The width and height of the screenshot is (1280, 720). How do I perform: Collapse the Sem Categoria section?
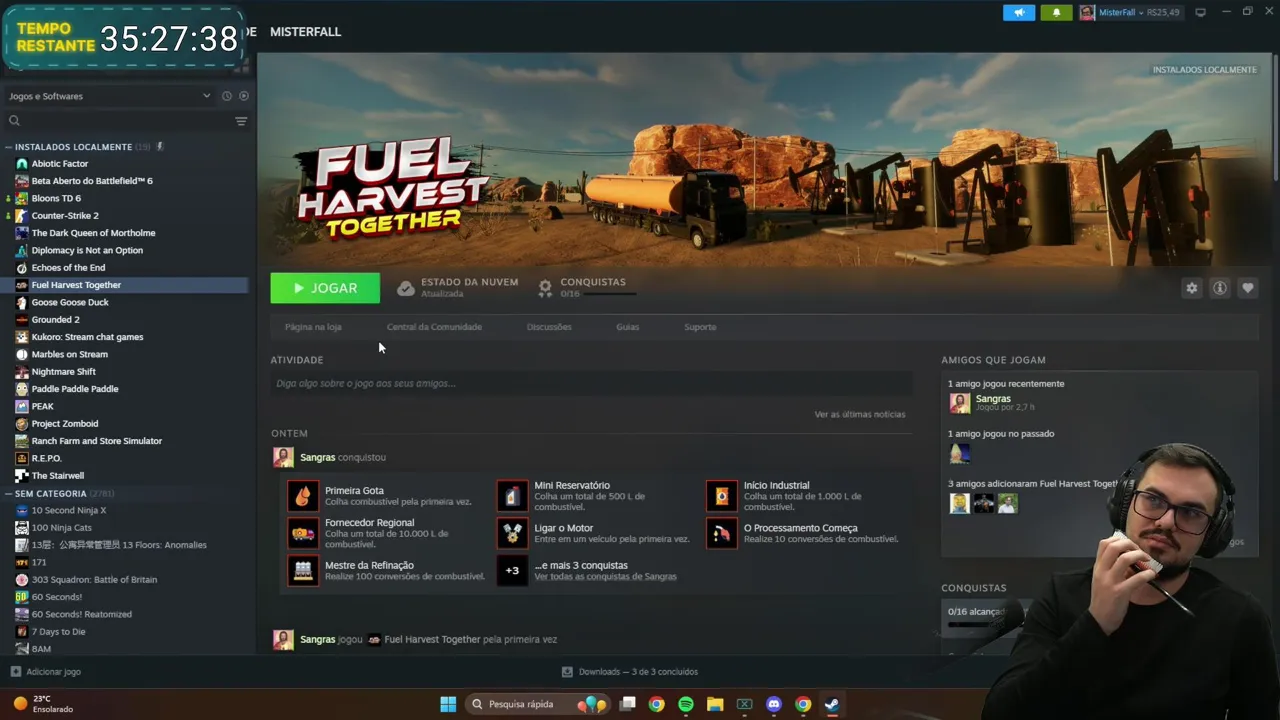pos(9,494)
